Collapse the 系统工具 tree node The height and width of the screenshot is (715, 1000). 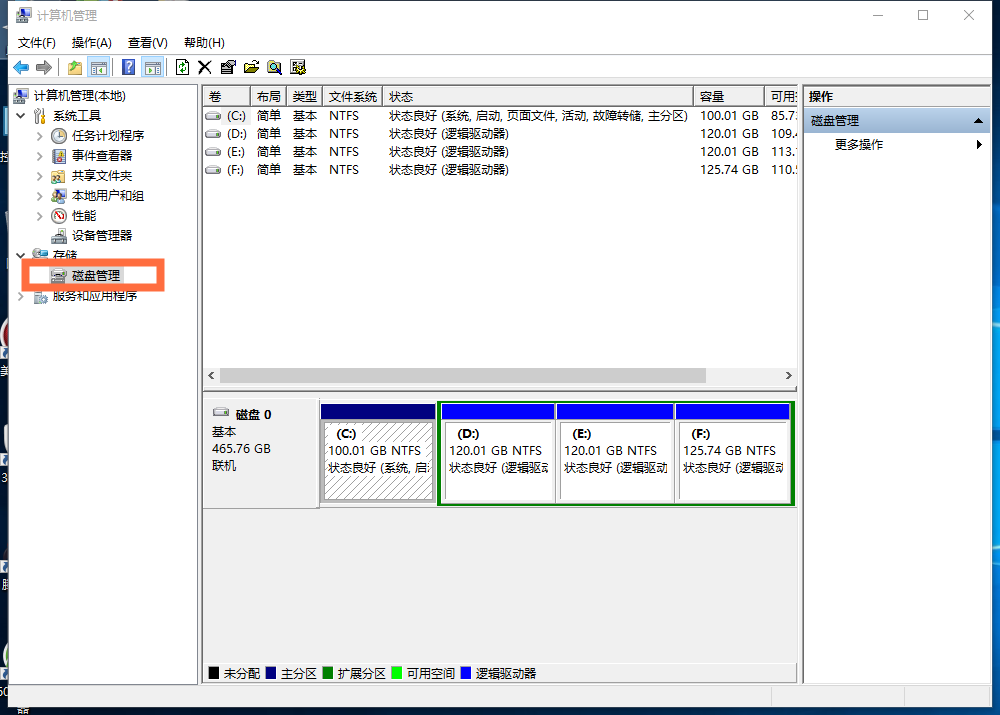(x=22, y=116)
